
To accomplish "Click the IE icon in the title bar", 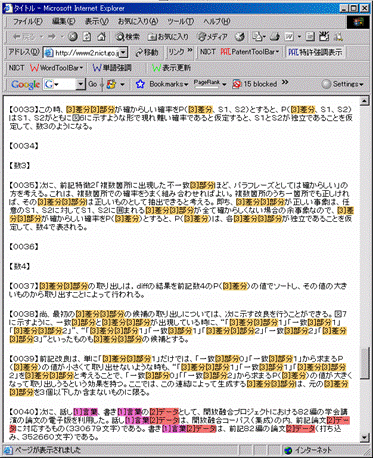I will [x=8, y=8].
